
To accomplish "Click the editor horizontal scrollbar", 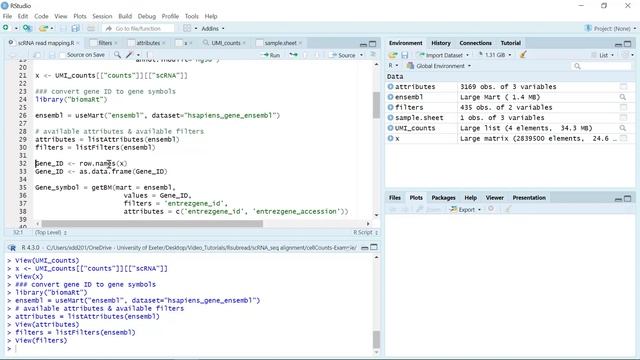I will (152, 224).
